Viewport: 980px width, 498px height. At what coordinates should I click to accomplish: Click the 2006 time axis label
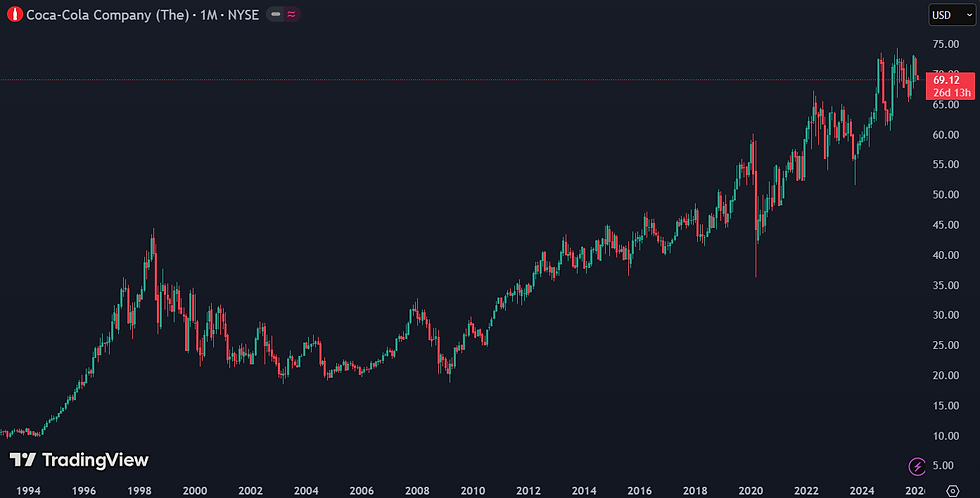pyautogui.click(x=362, y=491)
